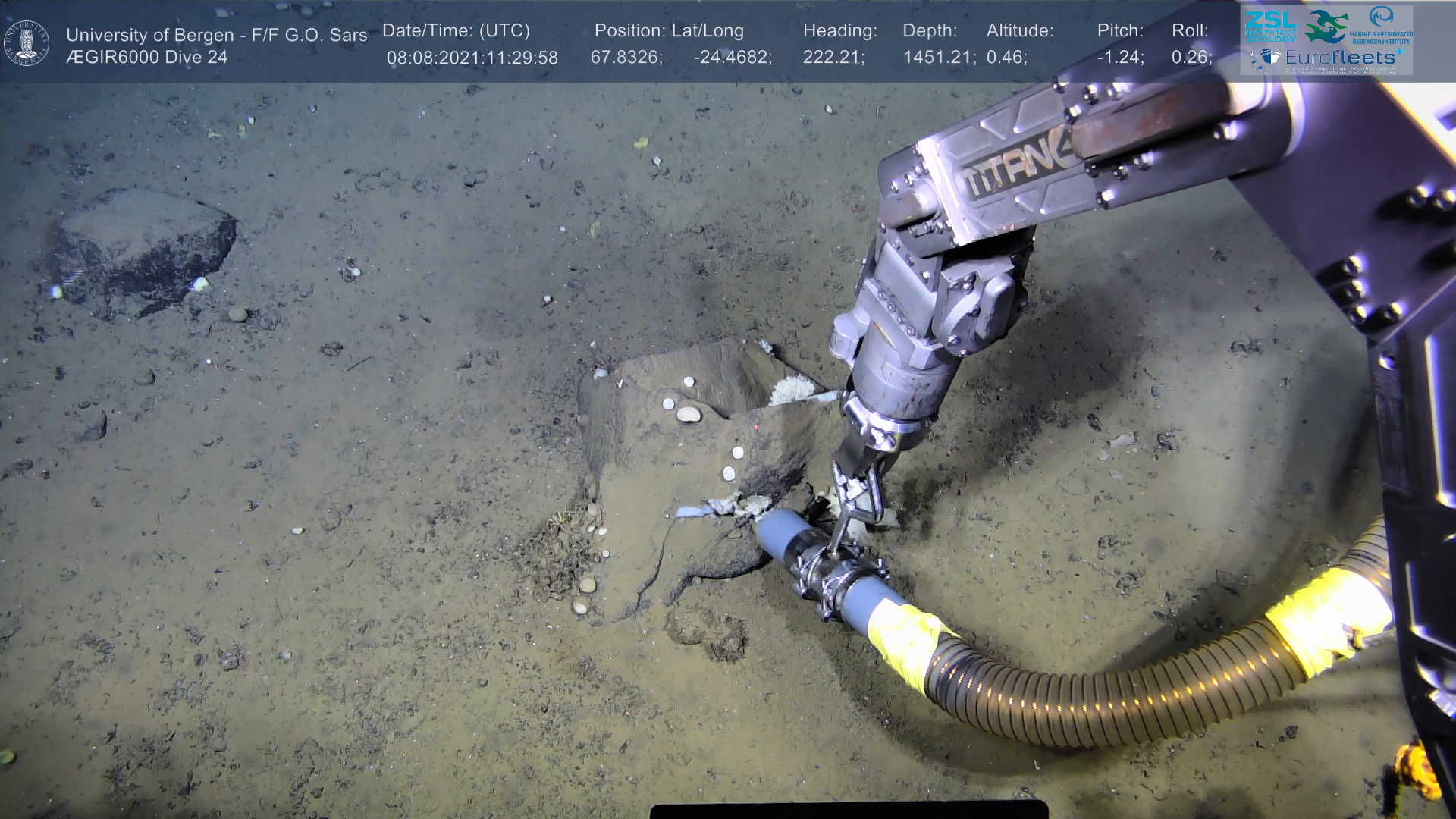Click the Position: Lat/Long label
Image resolution: width=1456 pixels, height=819 pixels.
point(669,31)
